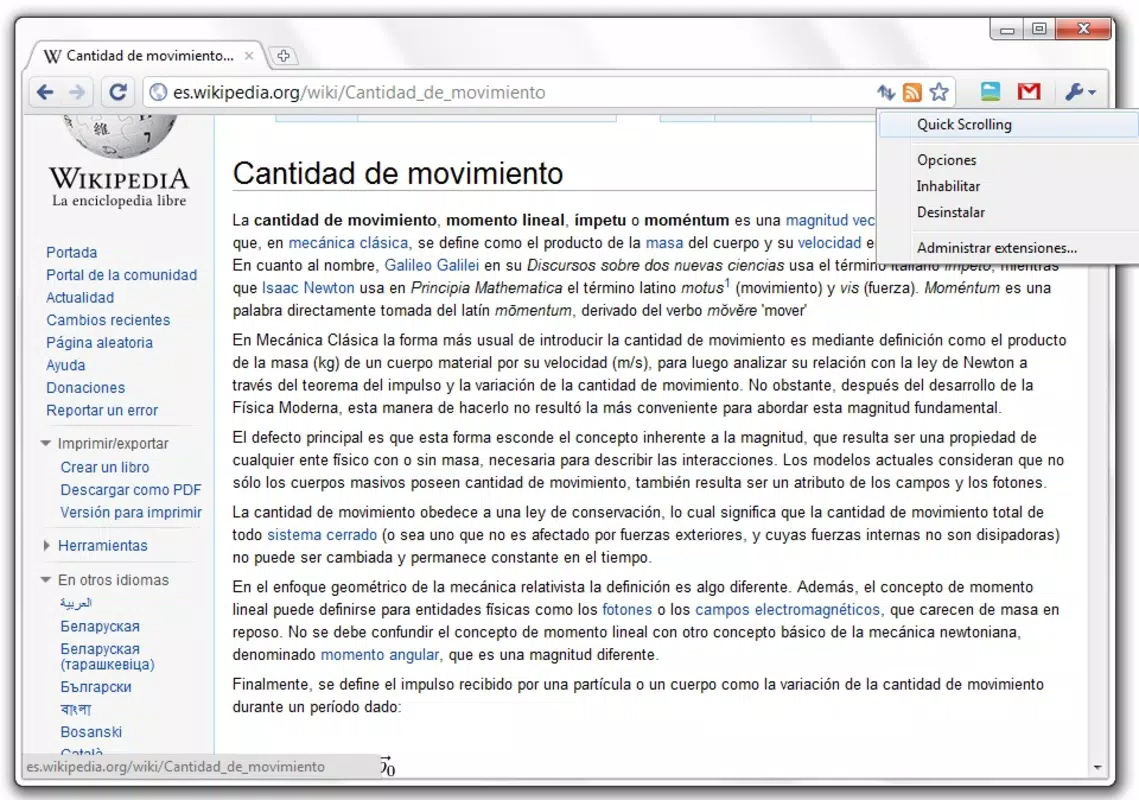Open the RSS feed icon
Viewport: 1139px width, 800px height.
[x=912, y=92]
